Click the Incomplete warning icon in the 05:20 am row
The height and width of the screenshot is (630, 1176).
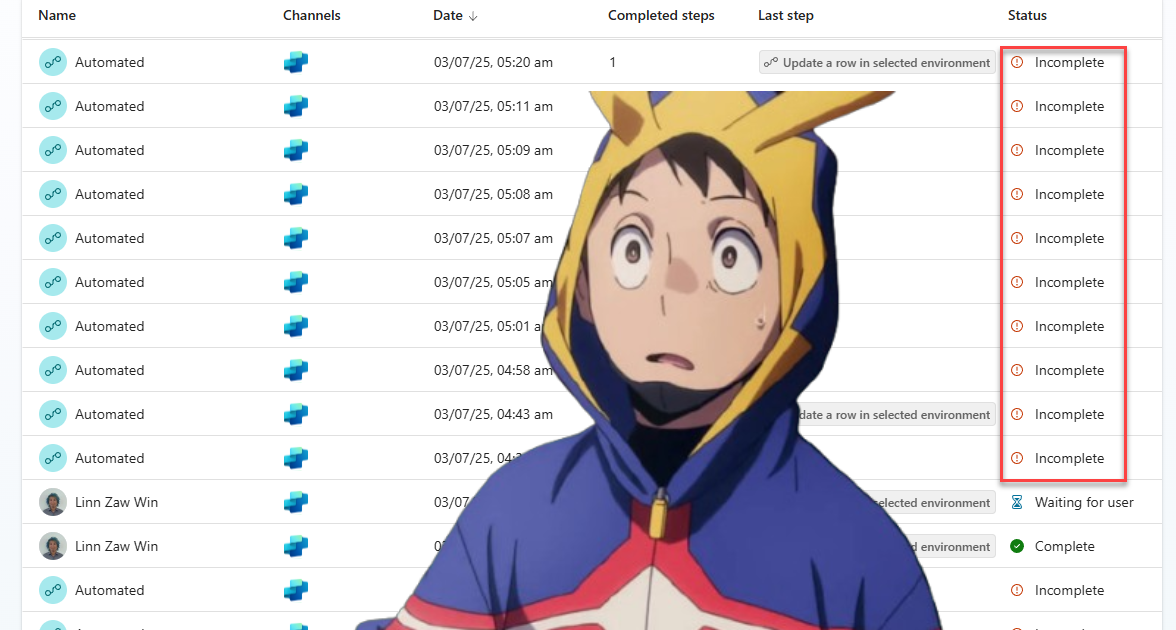click(x=1017, y=62)
